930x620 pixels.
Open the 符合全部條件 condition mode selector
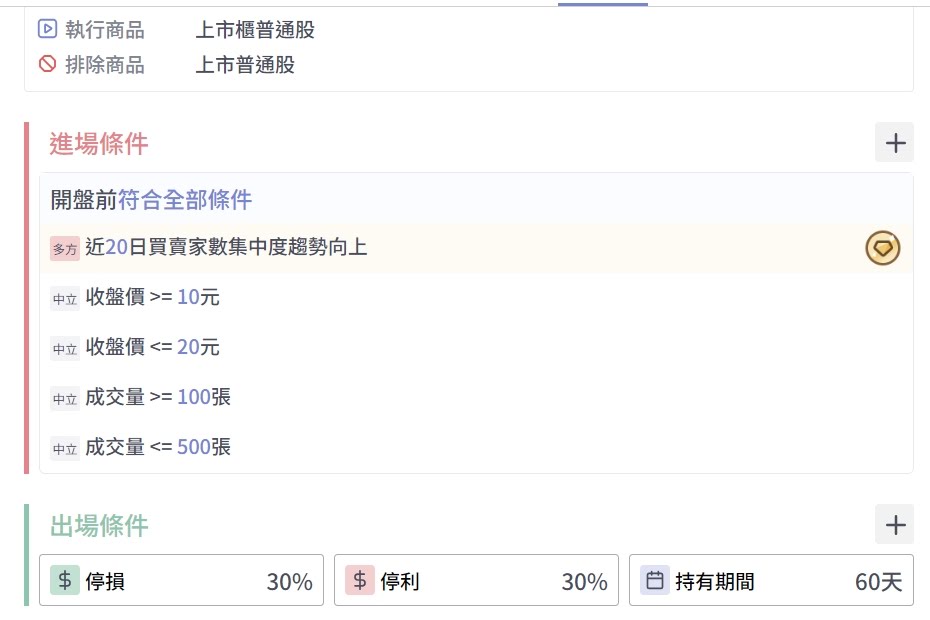coord(185,200)
